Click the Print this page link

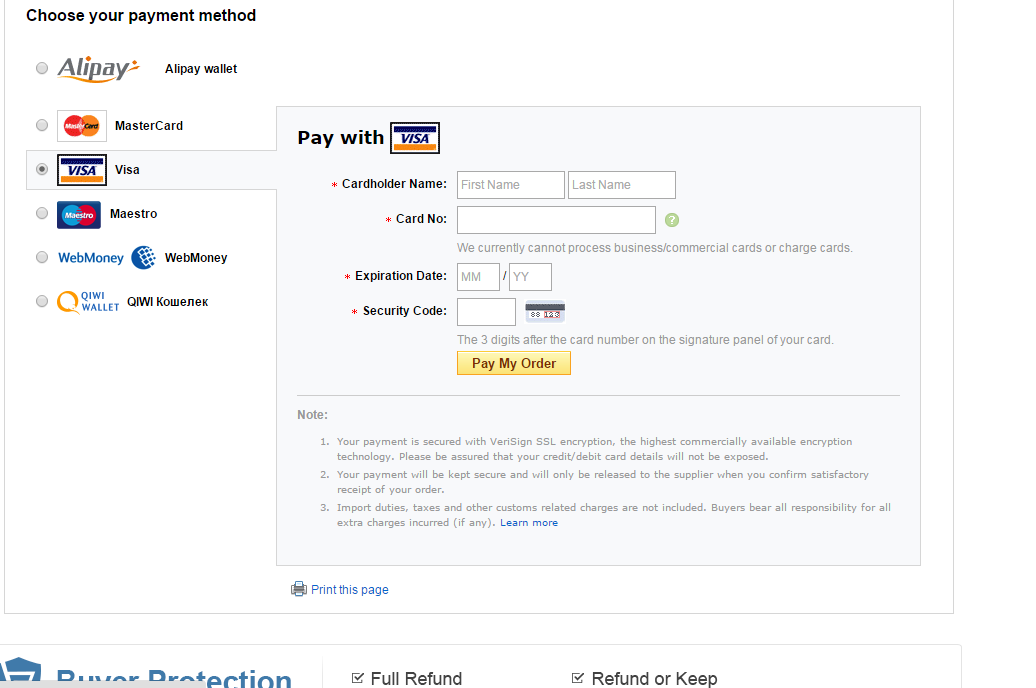pos(350,590)
